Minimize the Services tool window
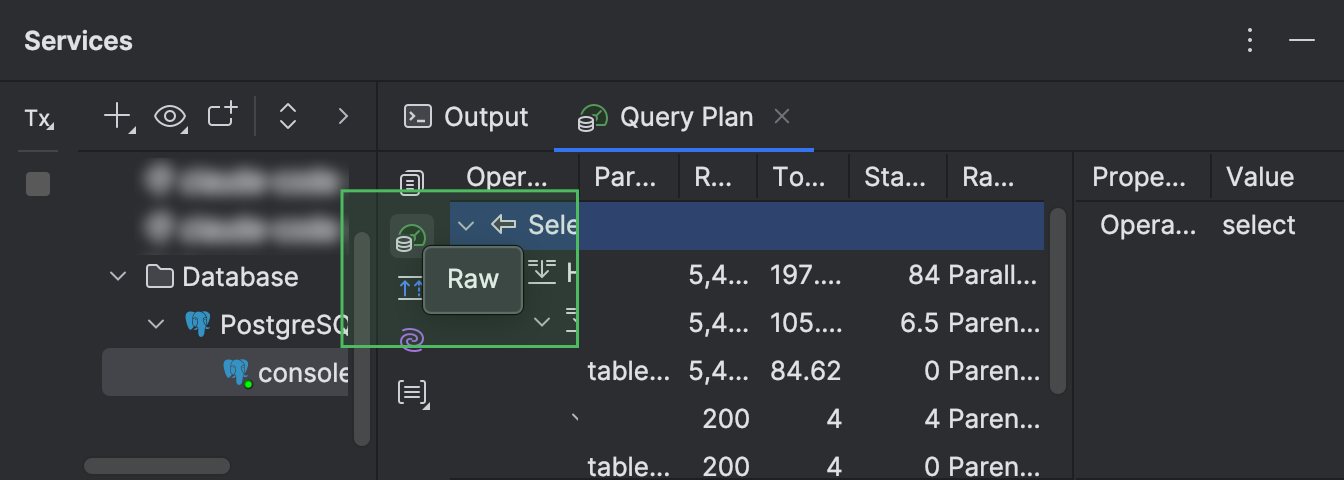Image resolution: width=1344 pixels, height=480 pixels. [1301, 40]
